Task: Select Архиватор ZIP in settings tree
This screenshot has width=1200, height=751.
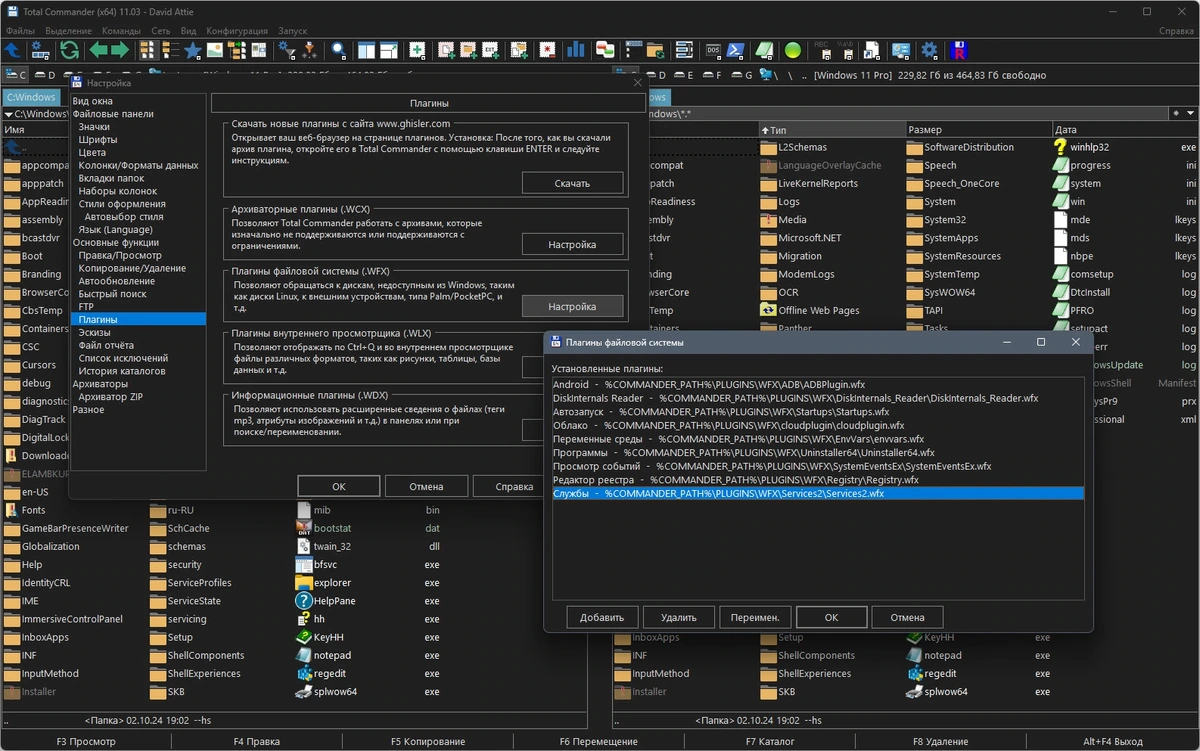Action: [110, 397]
